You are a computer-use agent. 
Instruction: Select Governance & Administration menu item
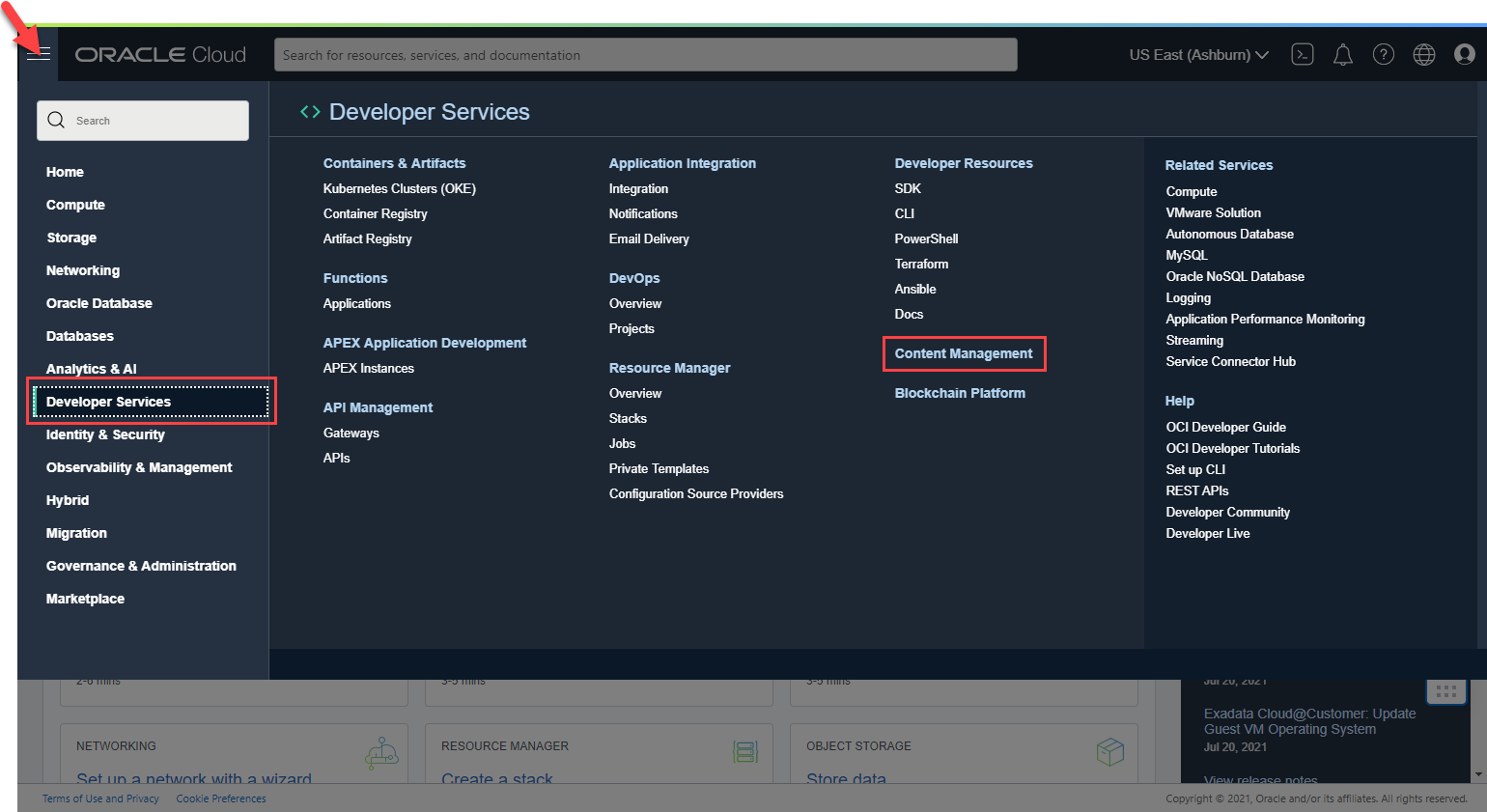click(x=141, y=566)
